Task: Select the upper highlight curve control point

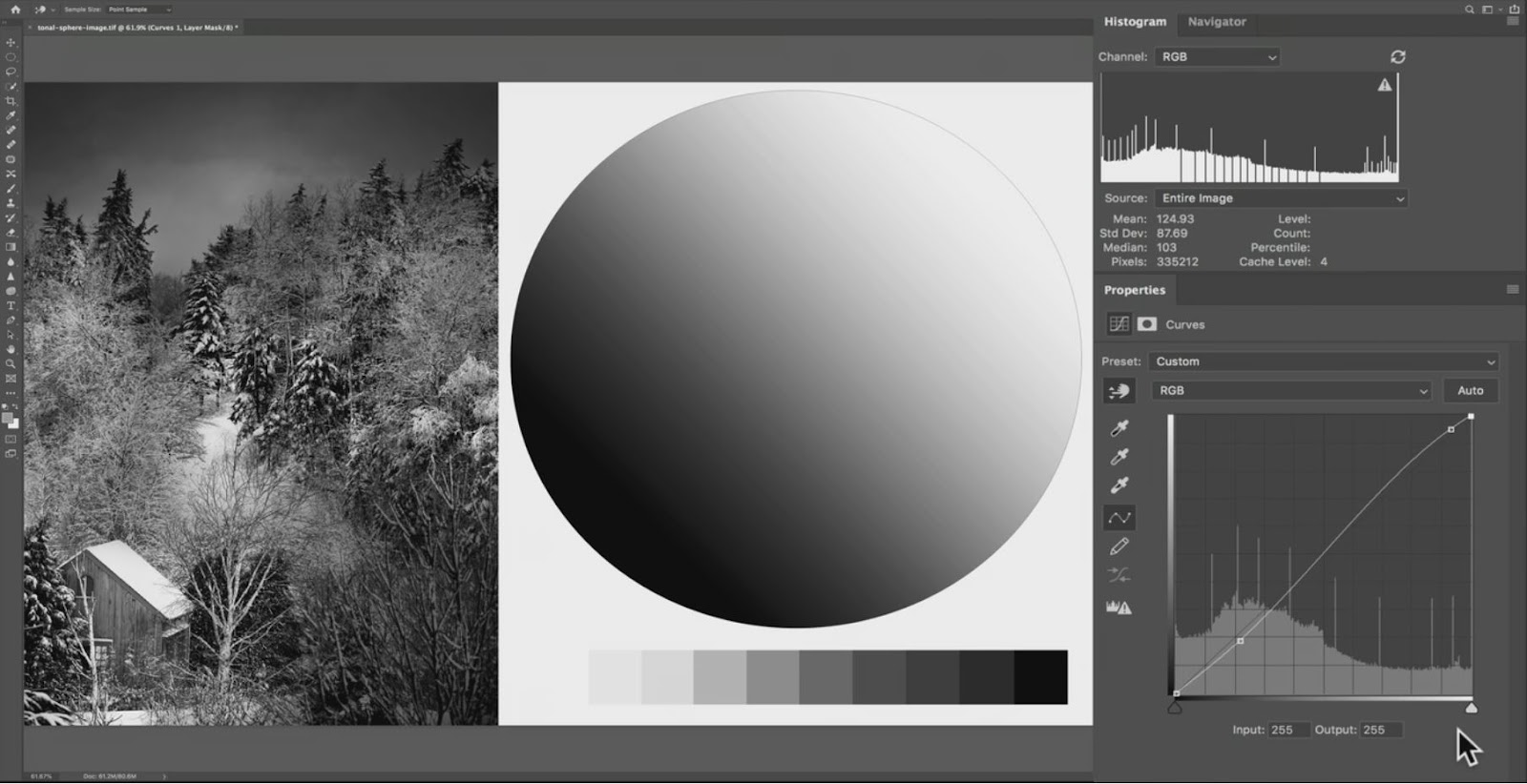Action: pos(1452,430)
